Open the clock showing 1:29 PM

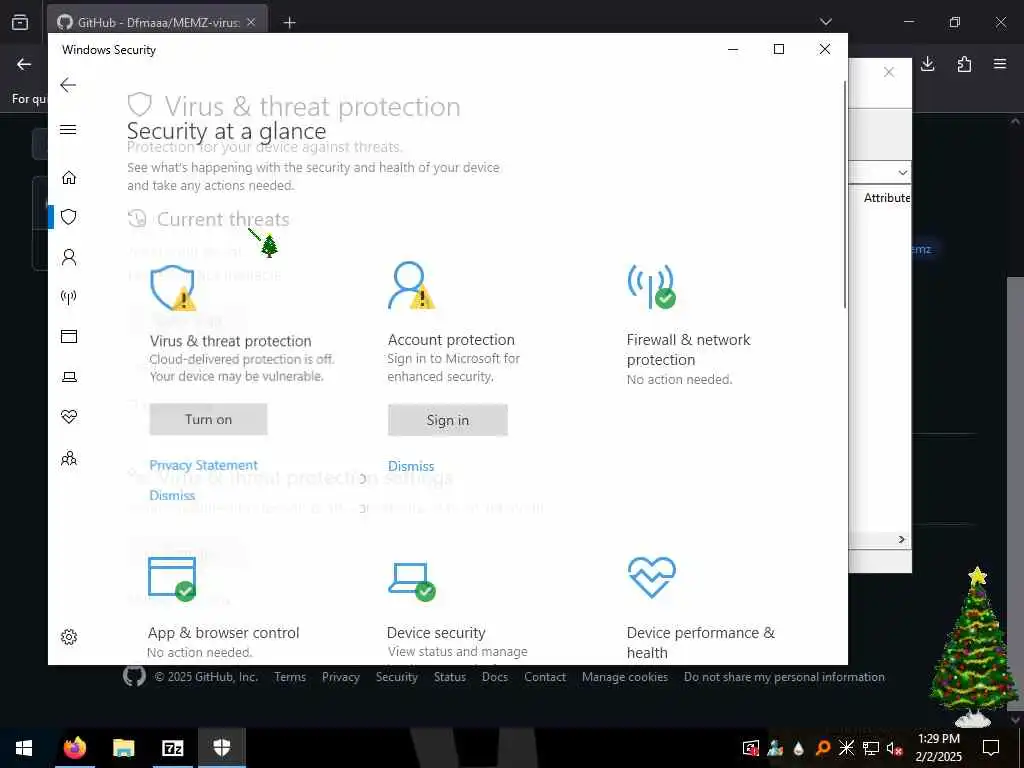938,748
